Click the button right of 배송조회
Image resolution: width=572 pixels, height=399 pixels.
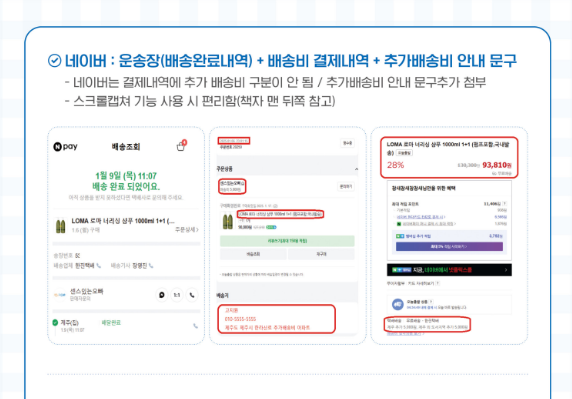[x=321, y=254]
